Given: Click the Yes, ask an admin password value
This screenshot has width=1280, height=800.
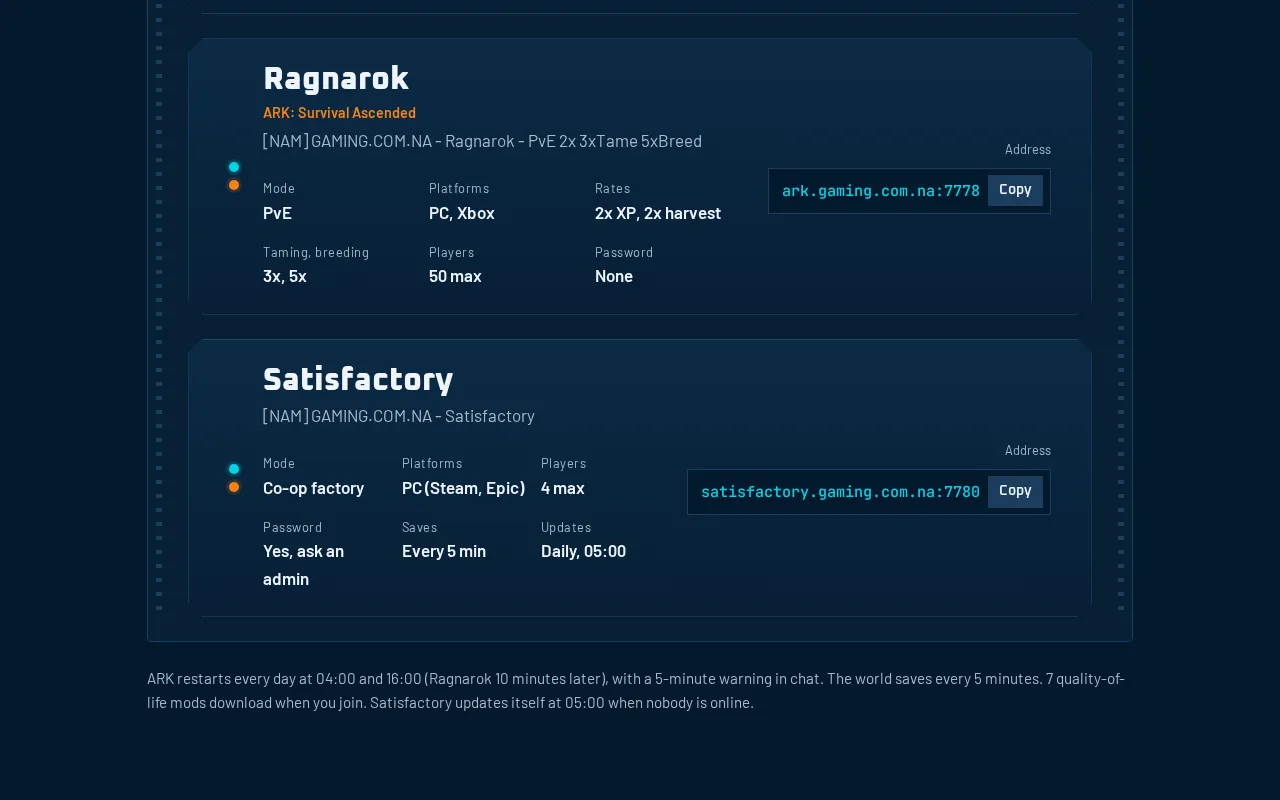Looking at the screenshot, I should 304,565.
